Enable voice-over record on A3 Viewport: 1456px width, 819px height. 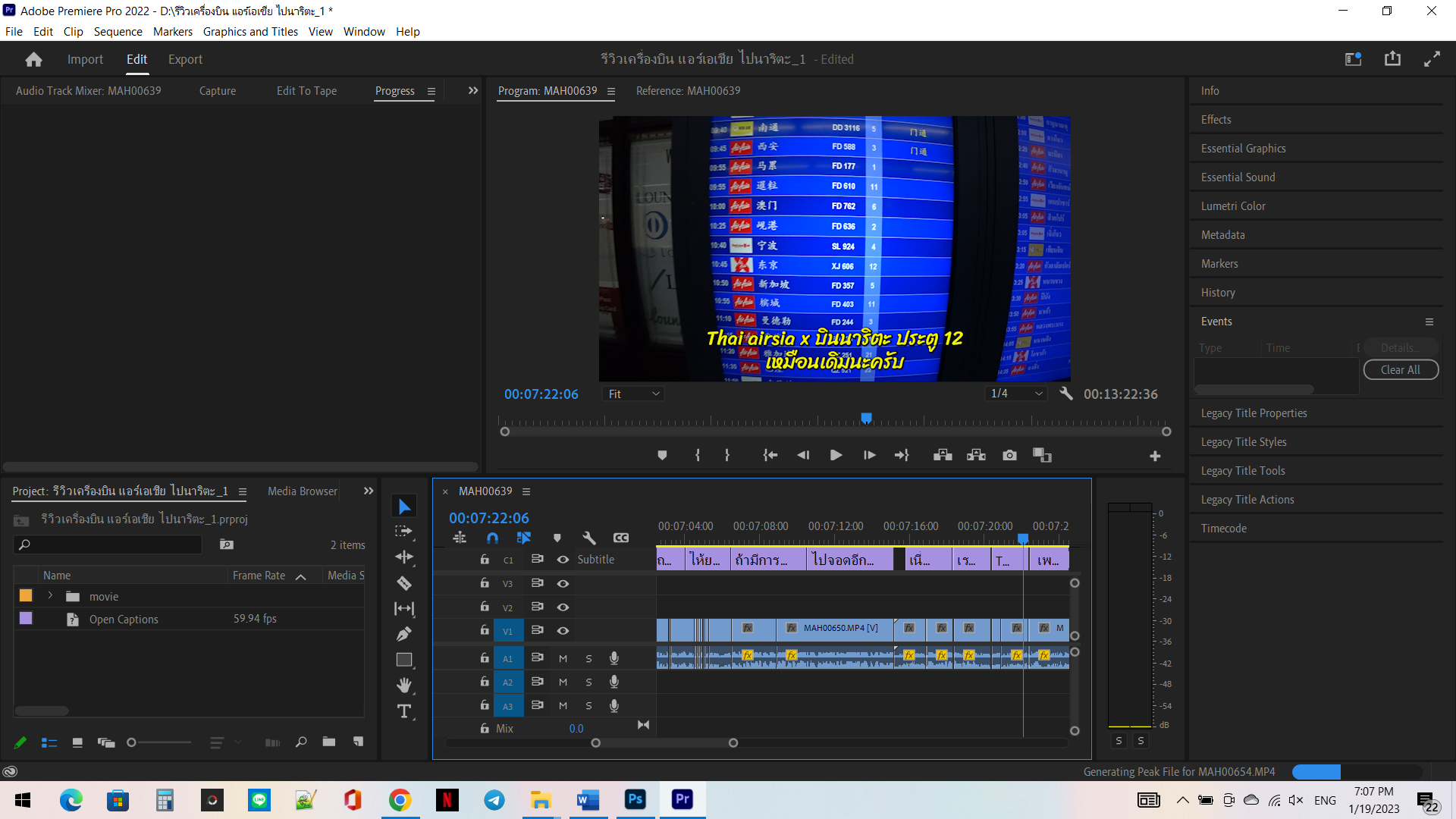coord(614,706)
